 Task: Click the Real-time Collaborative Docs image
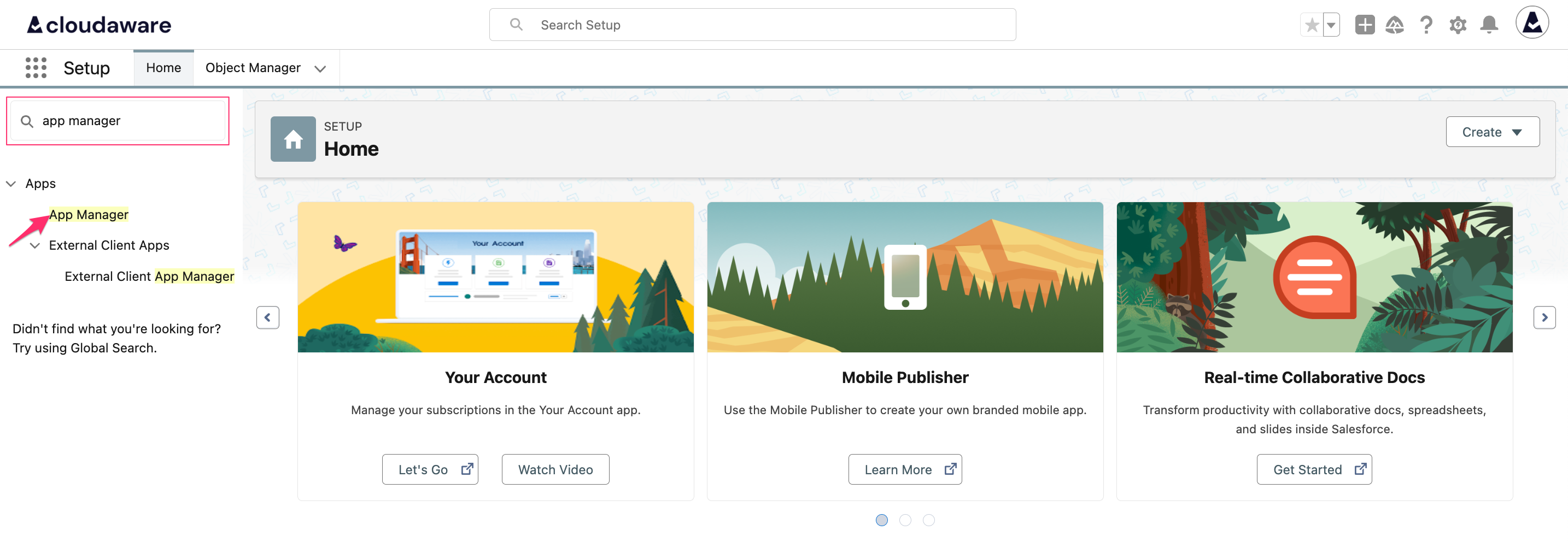(1314, 277)
